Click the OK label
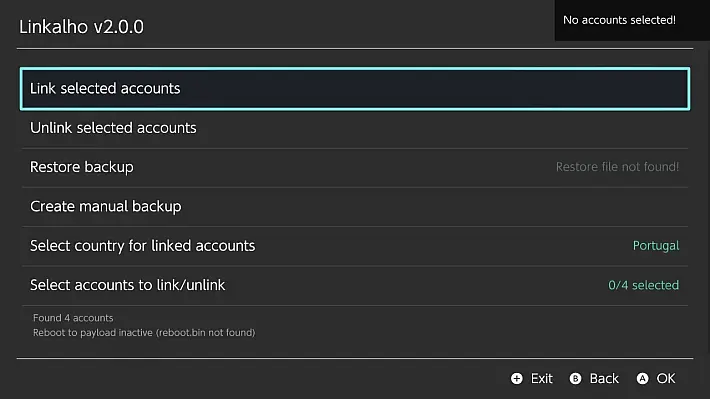The height and width of the screenshot is (399, 710). [x=666, y=379]
